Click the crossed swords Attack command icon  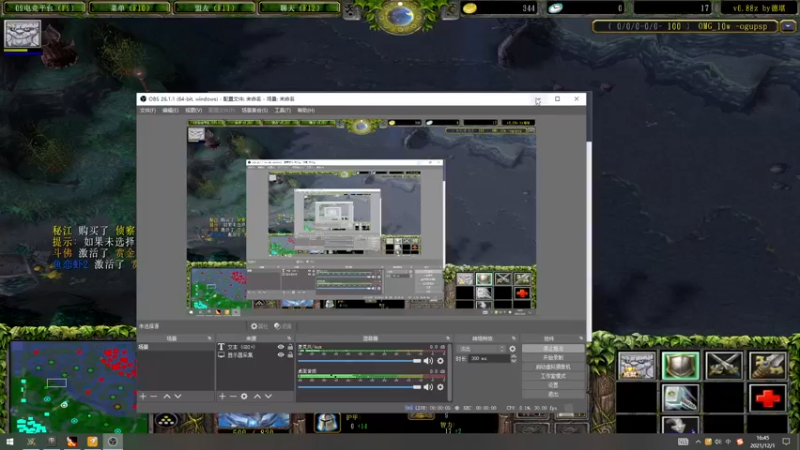723,365
